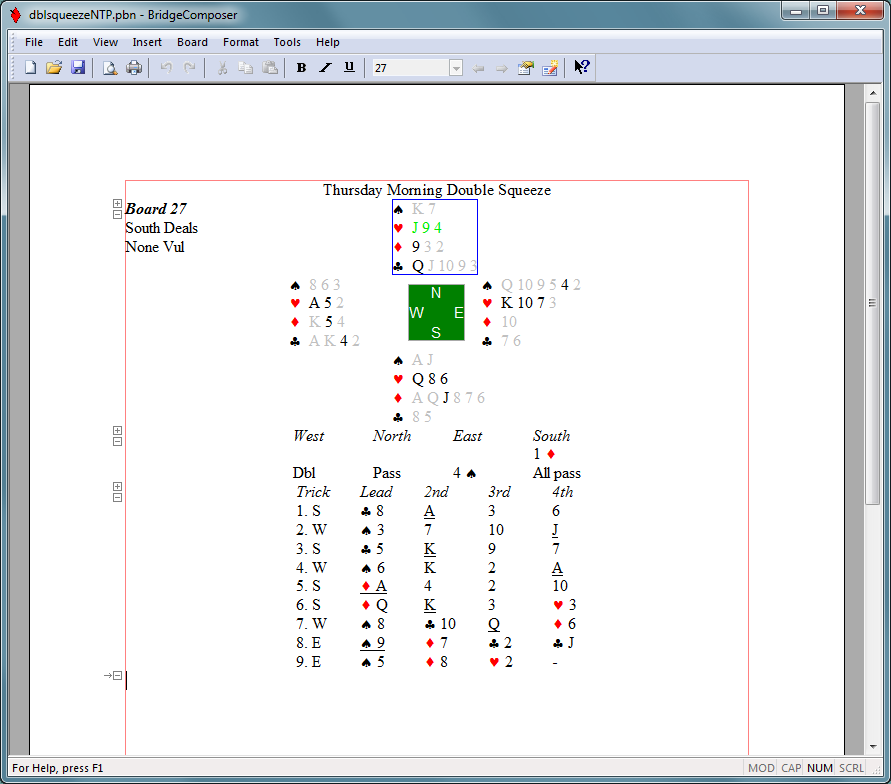Print the document using the printer icon
The width and height of the screenshot is (891, 784).
point(134,68)
